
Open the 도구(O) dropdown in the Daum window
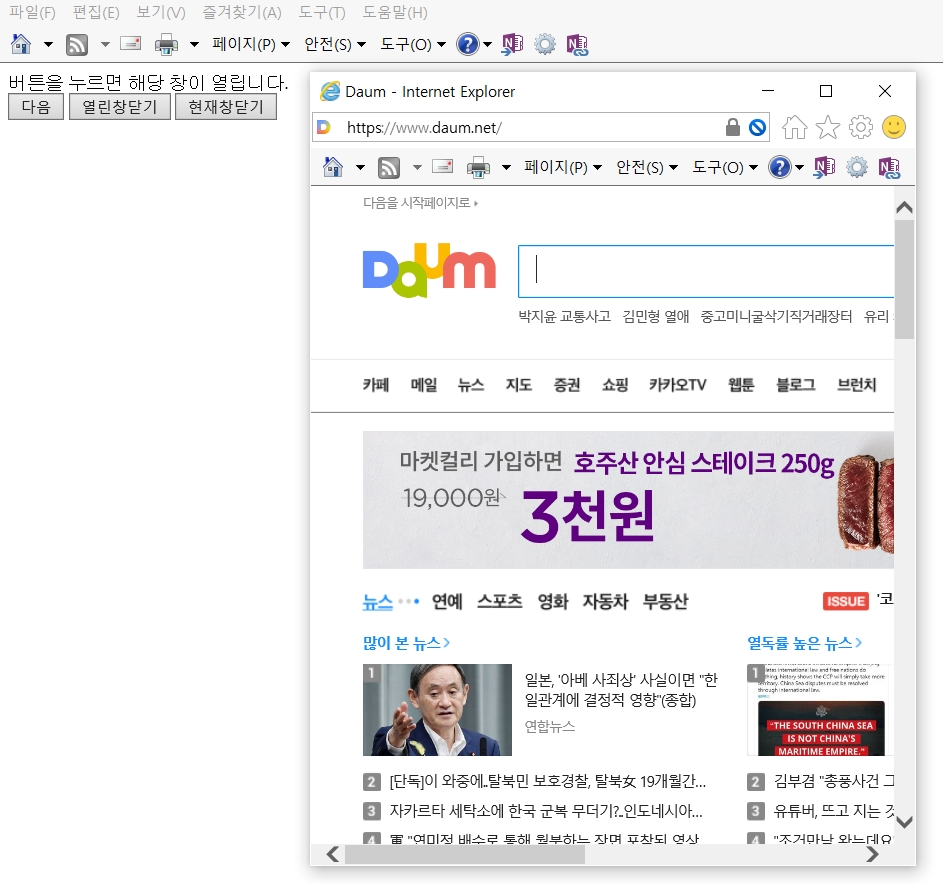(725, 167)
